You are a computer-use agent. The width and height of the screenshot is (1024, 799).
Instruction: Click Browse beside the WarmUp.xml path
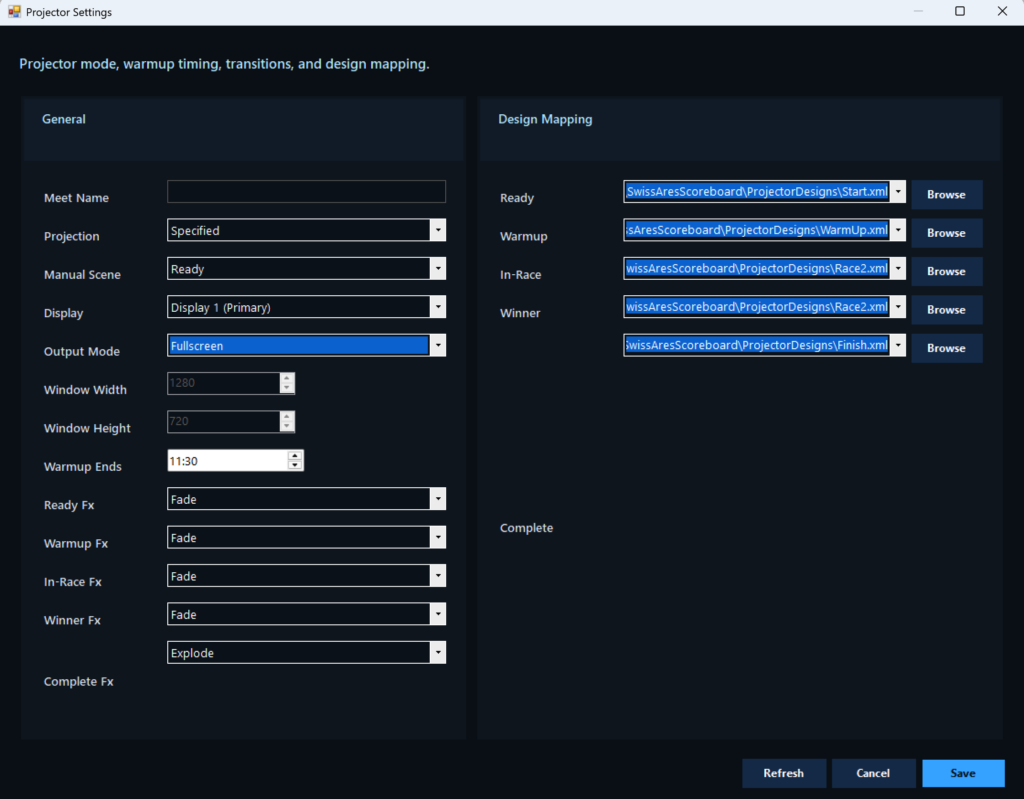[946, 233]
